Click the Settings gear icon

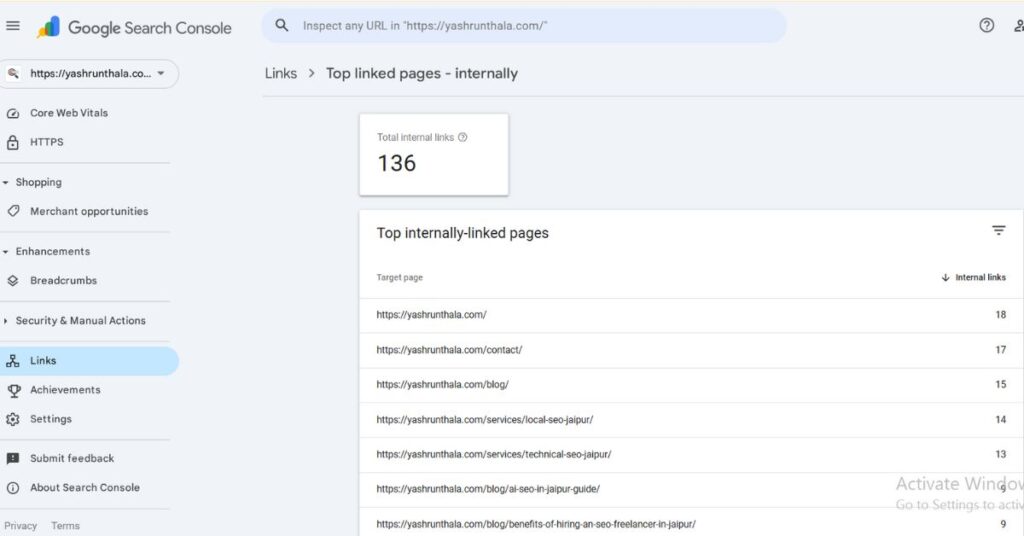pyautogui.click(x=12, y=419)
